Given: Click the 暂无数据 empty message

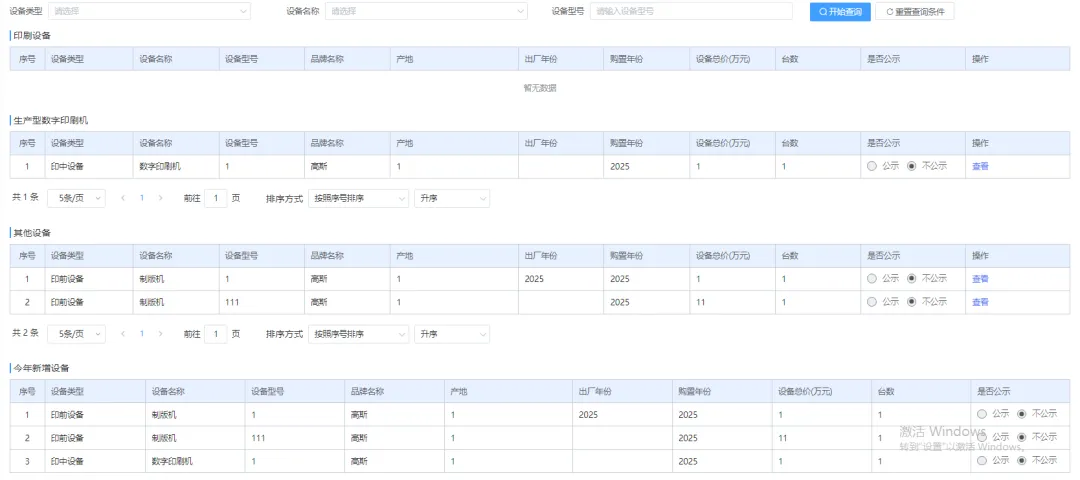Looking at the screenshot, I should 540,88.
